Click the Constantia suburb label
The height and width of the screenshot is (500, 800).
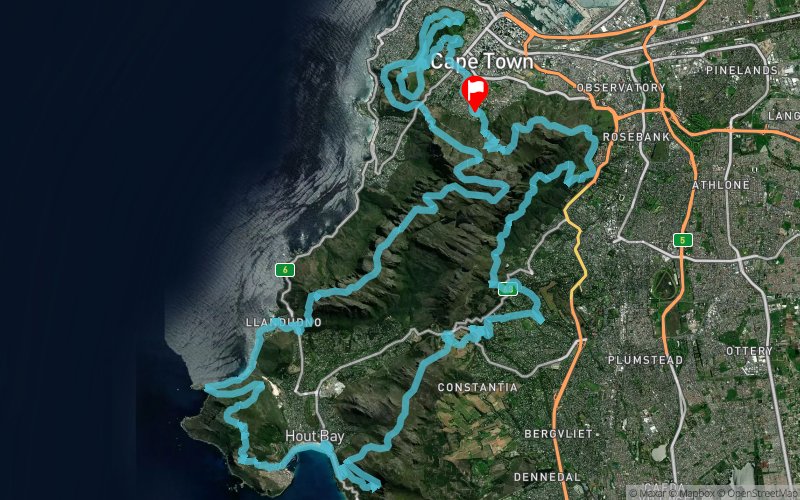tap(478, 387)
